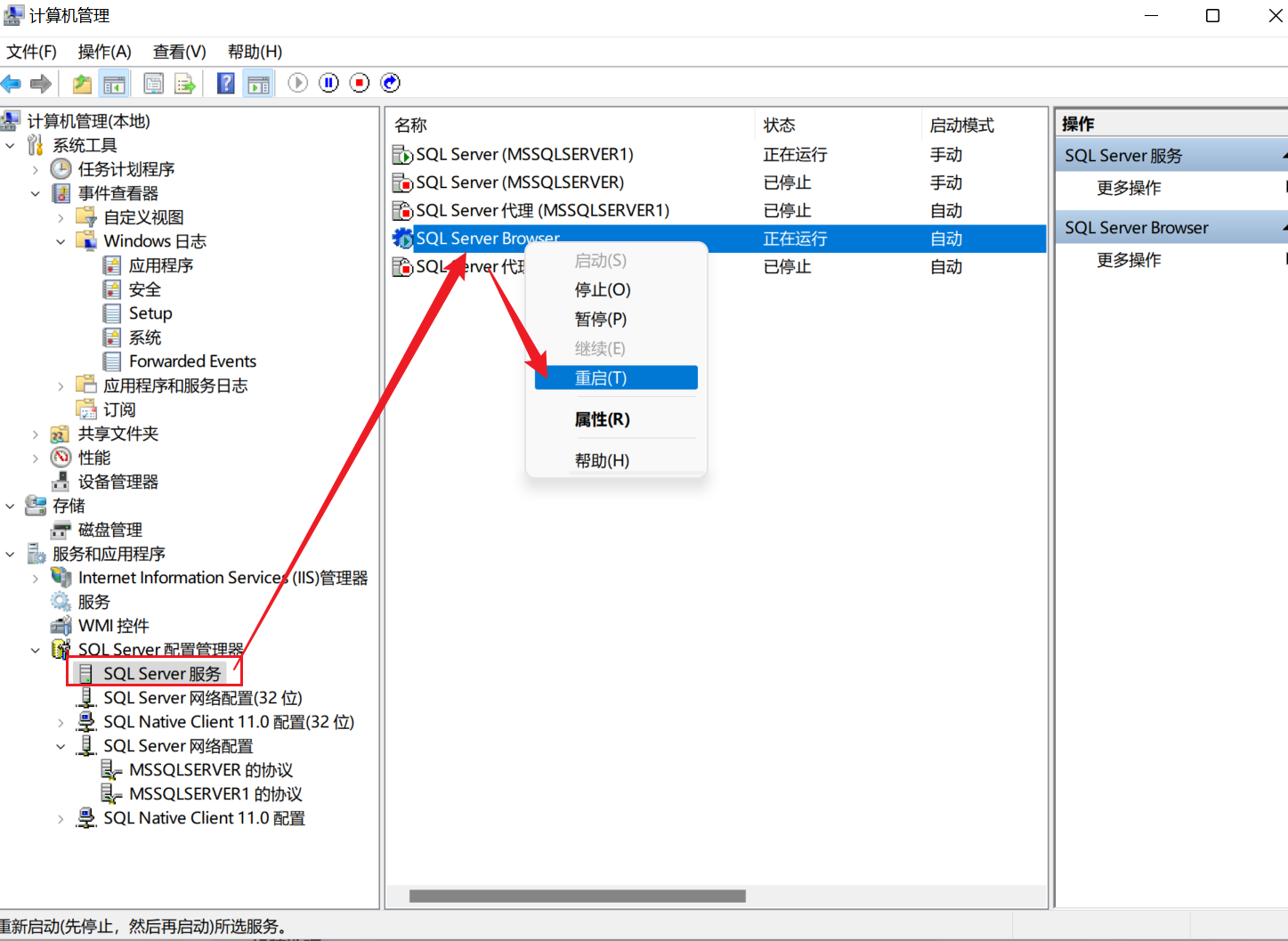Click the Shared Folders icon

[x=61, y=434]
